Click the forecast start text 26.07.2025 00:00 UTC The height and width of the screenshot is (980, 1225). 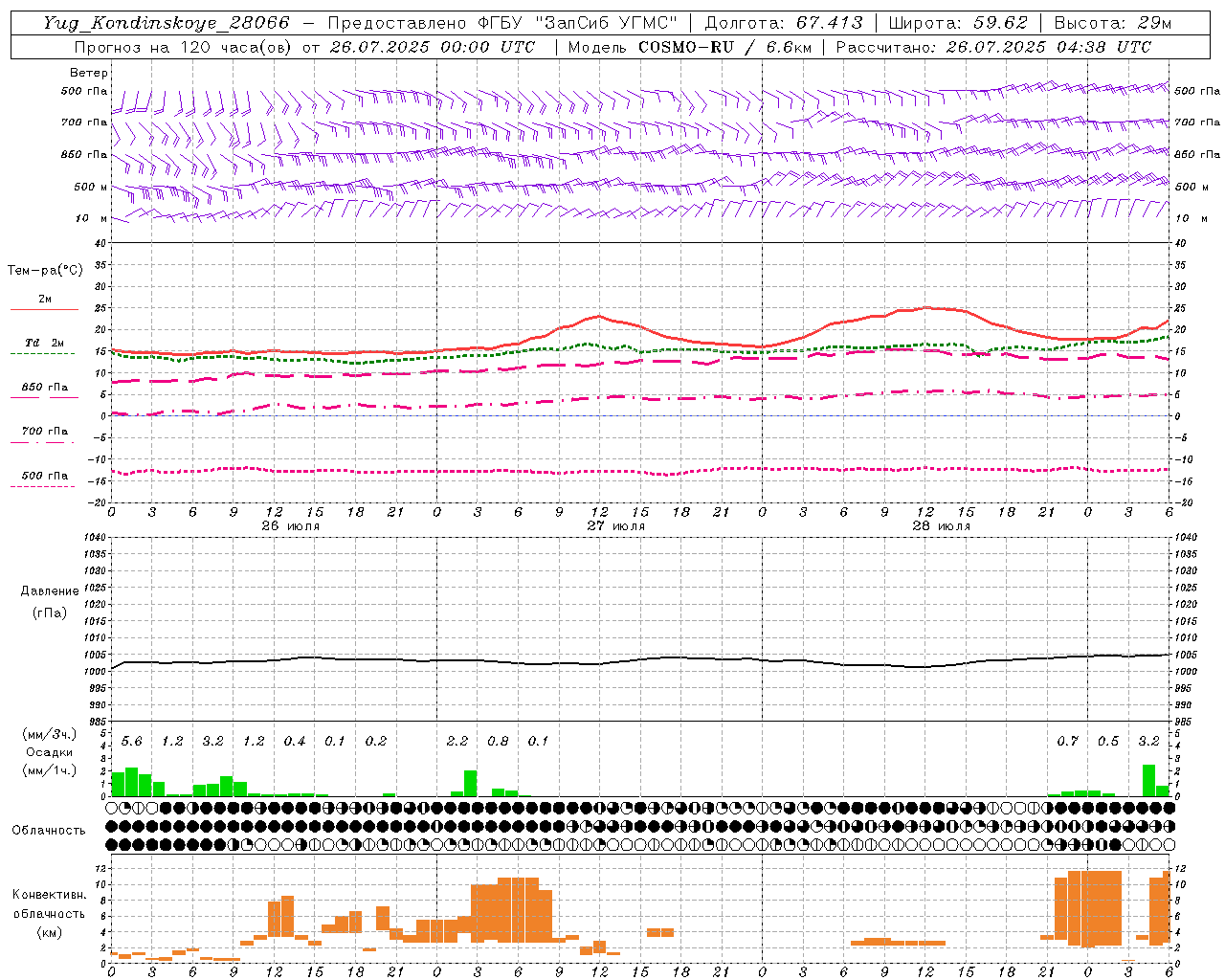[433, 47]
